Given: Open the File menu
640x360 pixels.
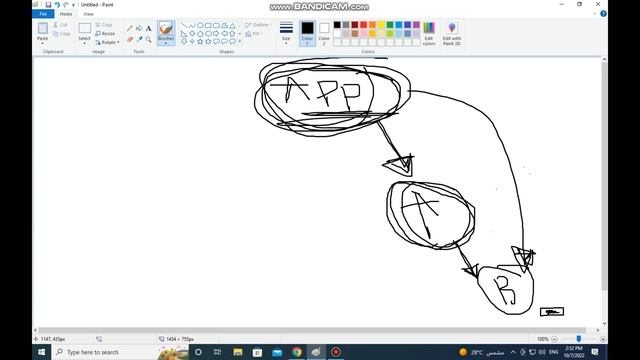Looking at the screenshot, I should point(43,14).
